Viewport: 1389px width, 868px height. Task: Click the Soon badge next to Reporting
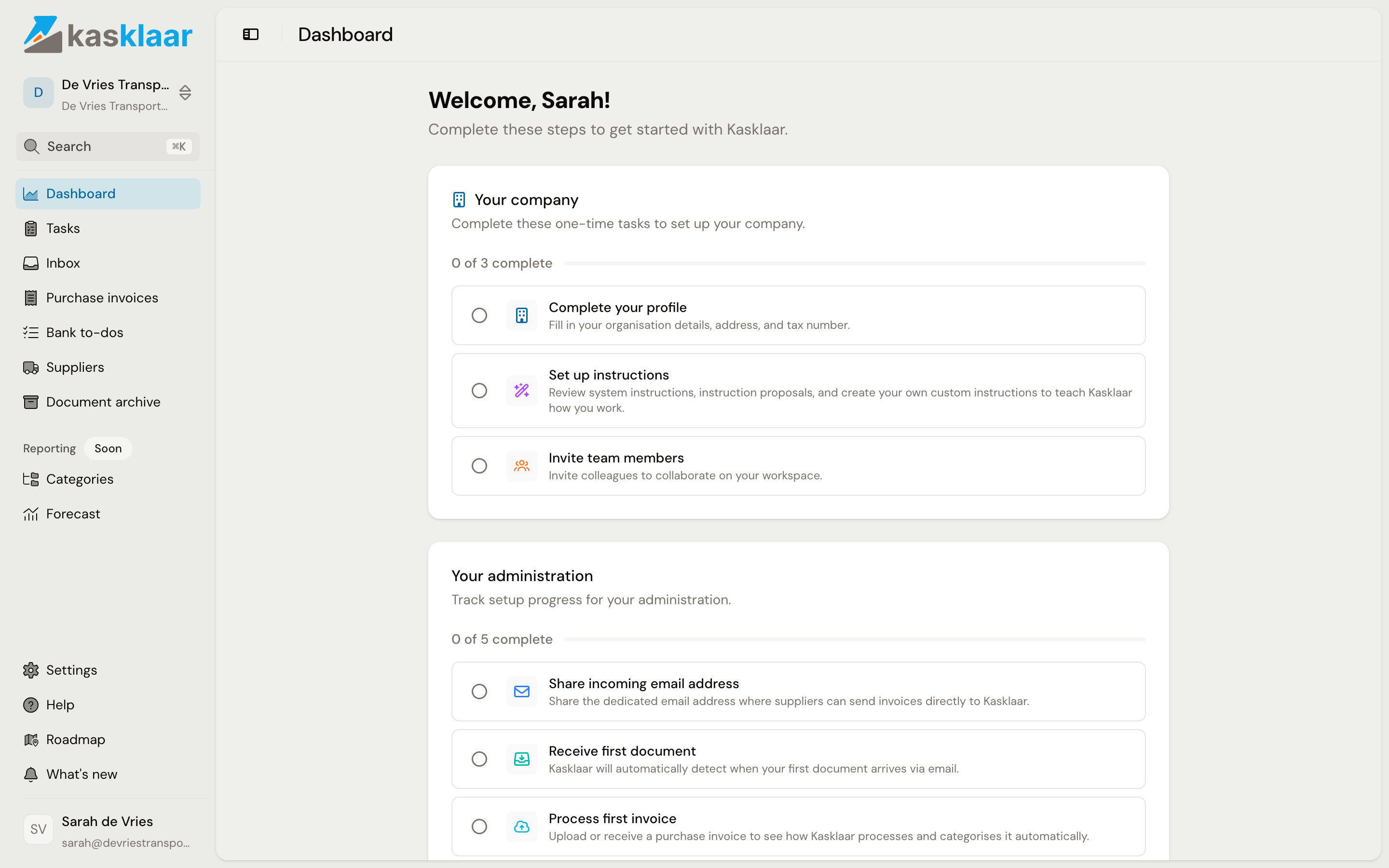click(108, 448)
